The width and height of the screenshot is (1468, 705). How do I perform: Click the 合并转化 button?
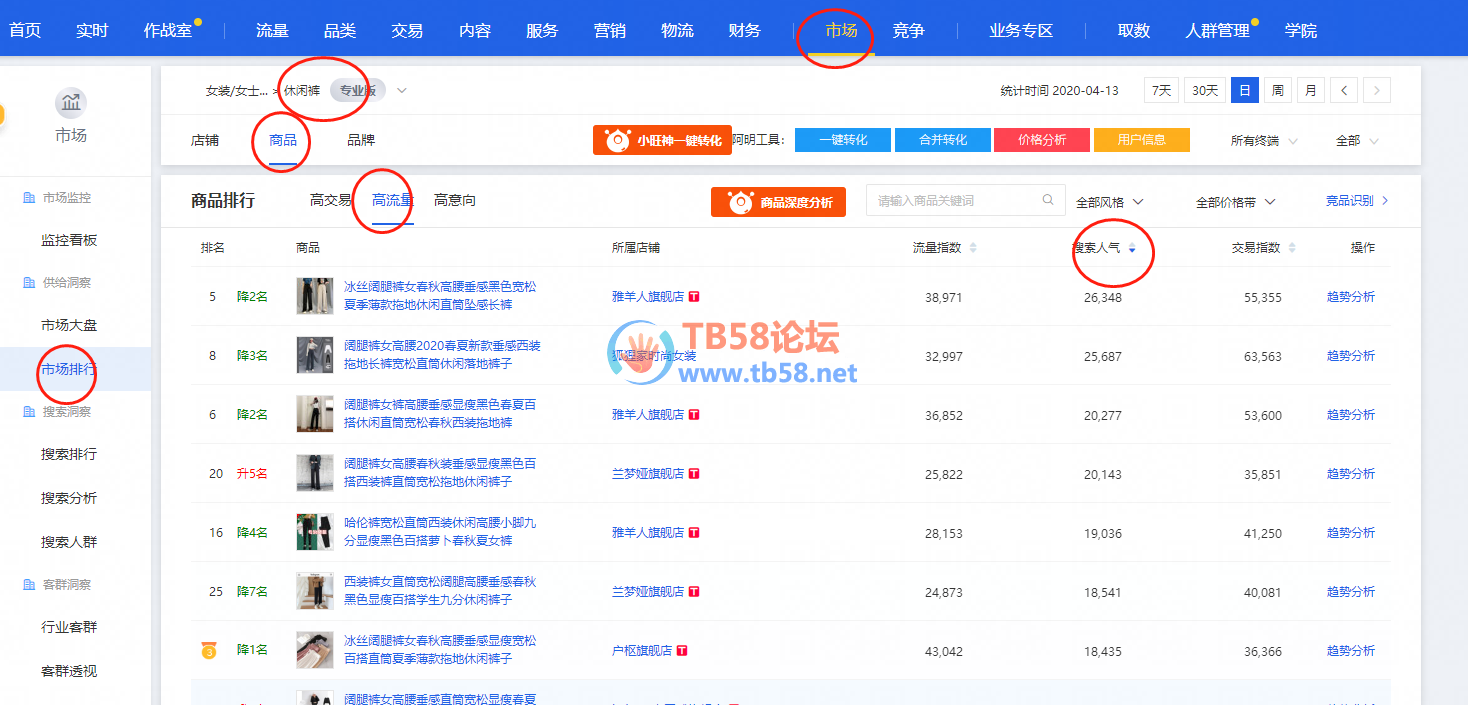943,140
